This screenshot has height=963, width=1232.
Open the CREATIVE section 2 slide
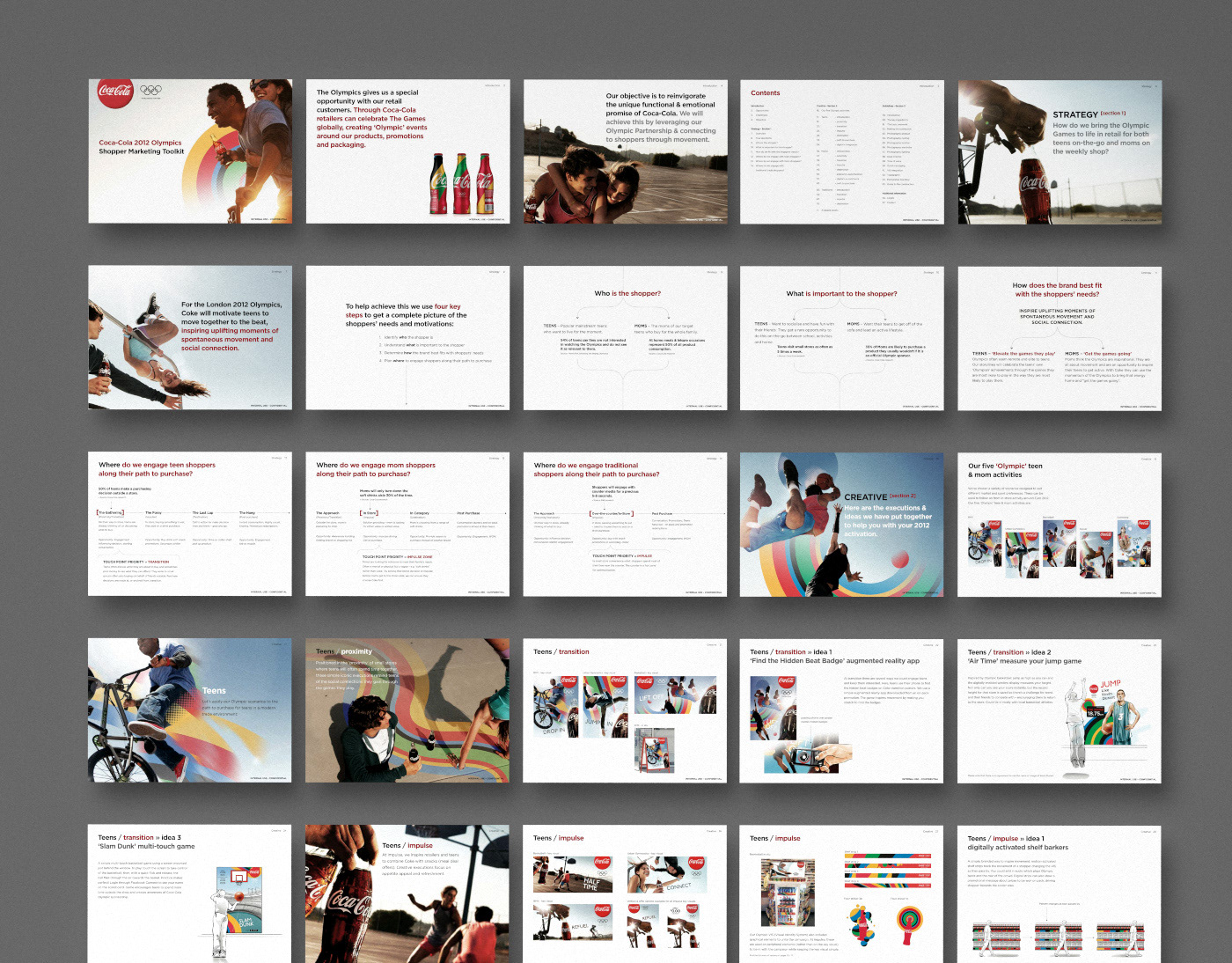[842, 525]
